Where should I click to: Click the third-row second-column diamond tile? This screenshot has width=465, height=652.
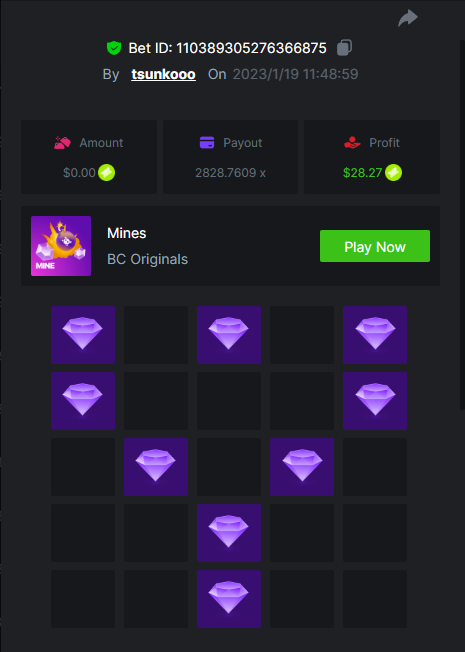(x=156, y=467)
